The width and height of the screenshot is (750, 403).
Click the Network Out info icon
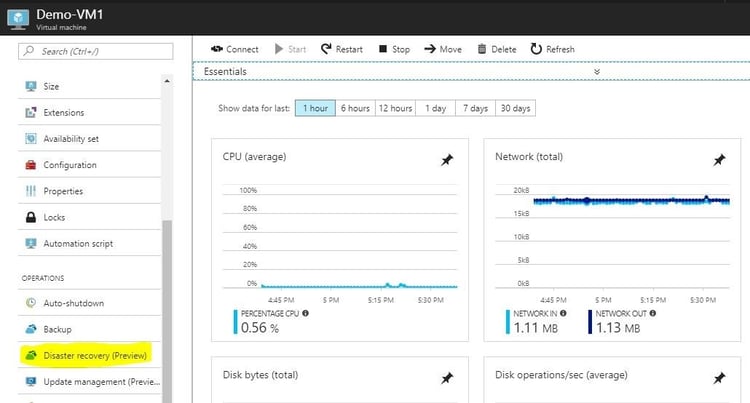[652, 313]
